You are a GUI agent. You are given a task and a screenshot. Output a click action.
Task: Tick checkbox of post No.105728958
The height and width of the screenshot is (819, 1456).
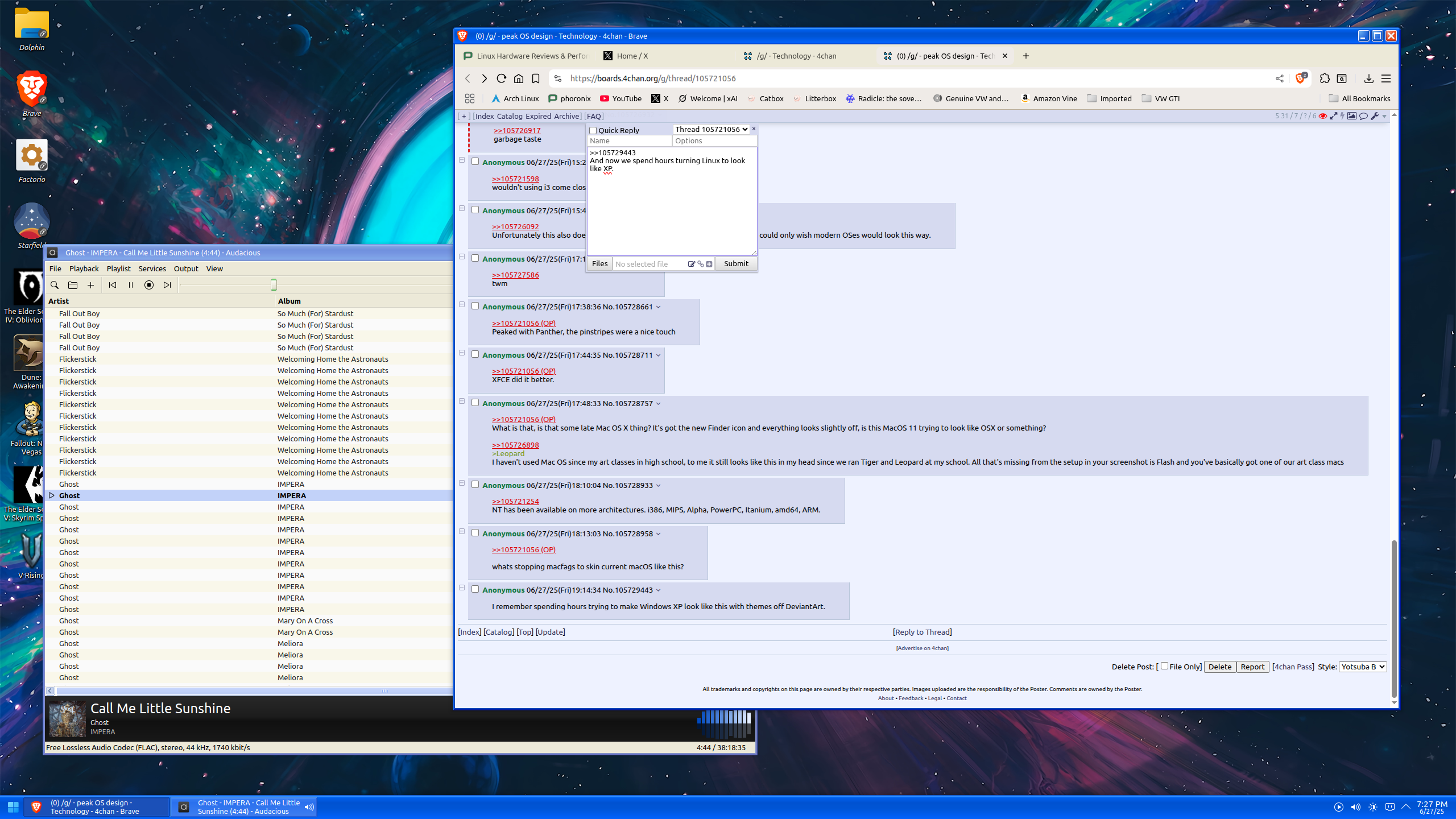[475, 533]
